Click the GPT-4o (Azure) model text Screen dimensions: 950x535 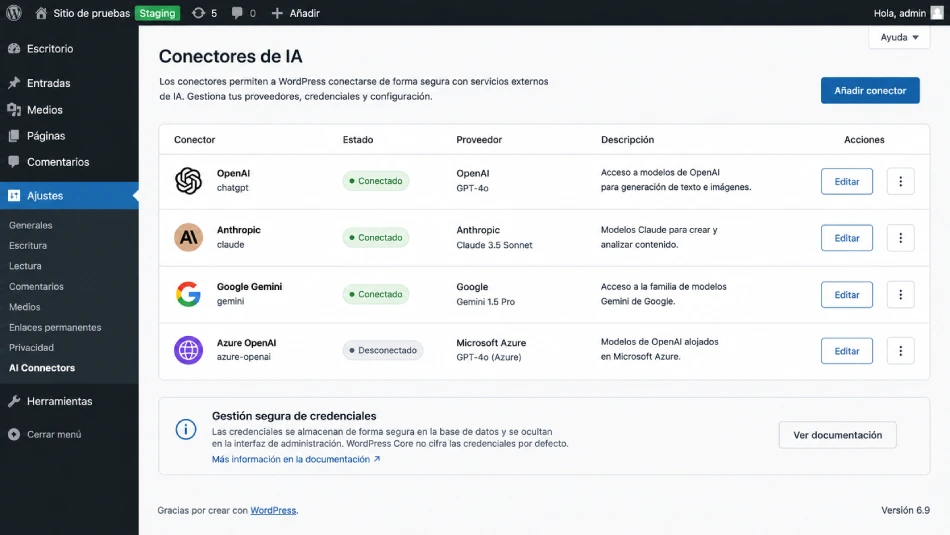(488, 357)
